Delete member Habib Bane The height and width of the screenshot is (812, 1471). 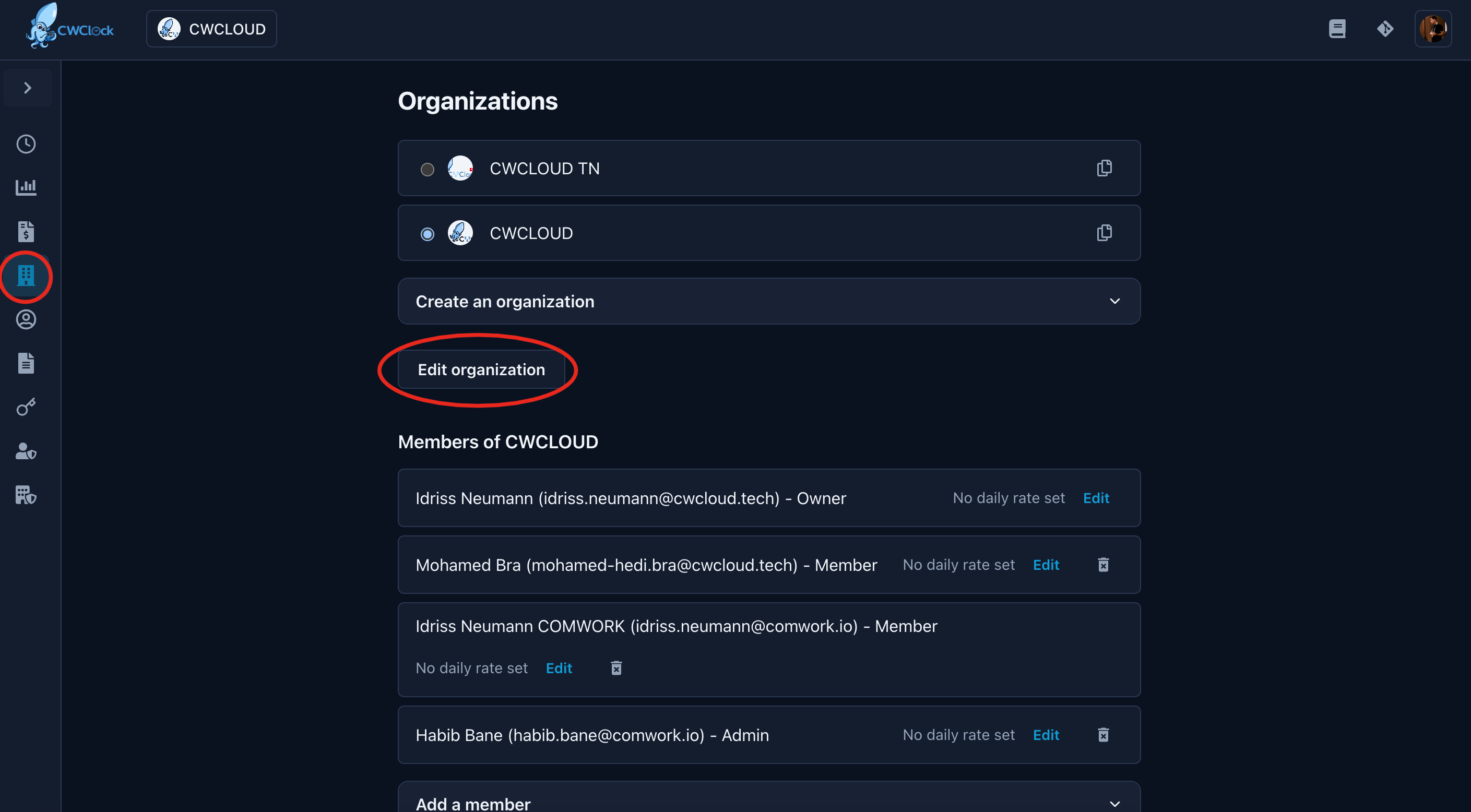point(1104,735)
